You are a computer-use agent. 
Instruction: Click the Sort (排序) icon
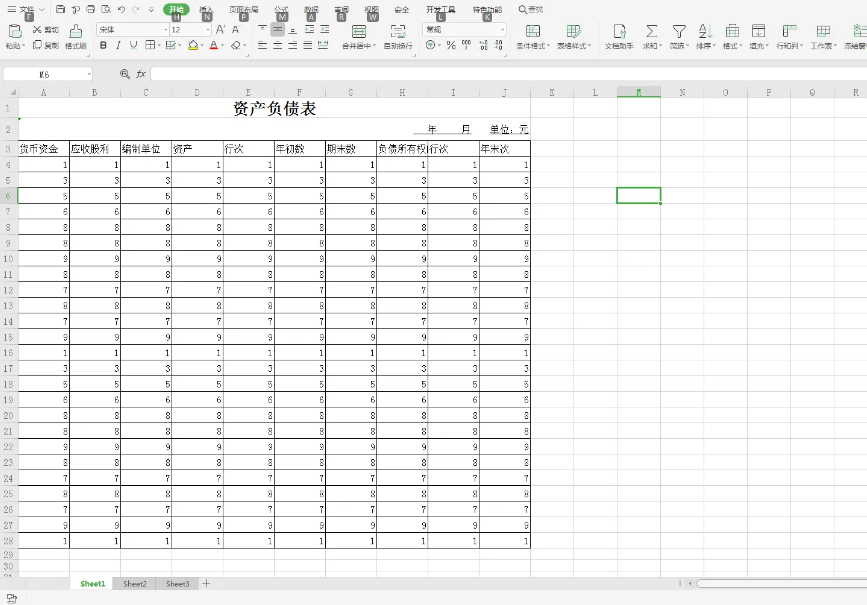704,33
